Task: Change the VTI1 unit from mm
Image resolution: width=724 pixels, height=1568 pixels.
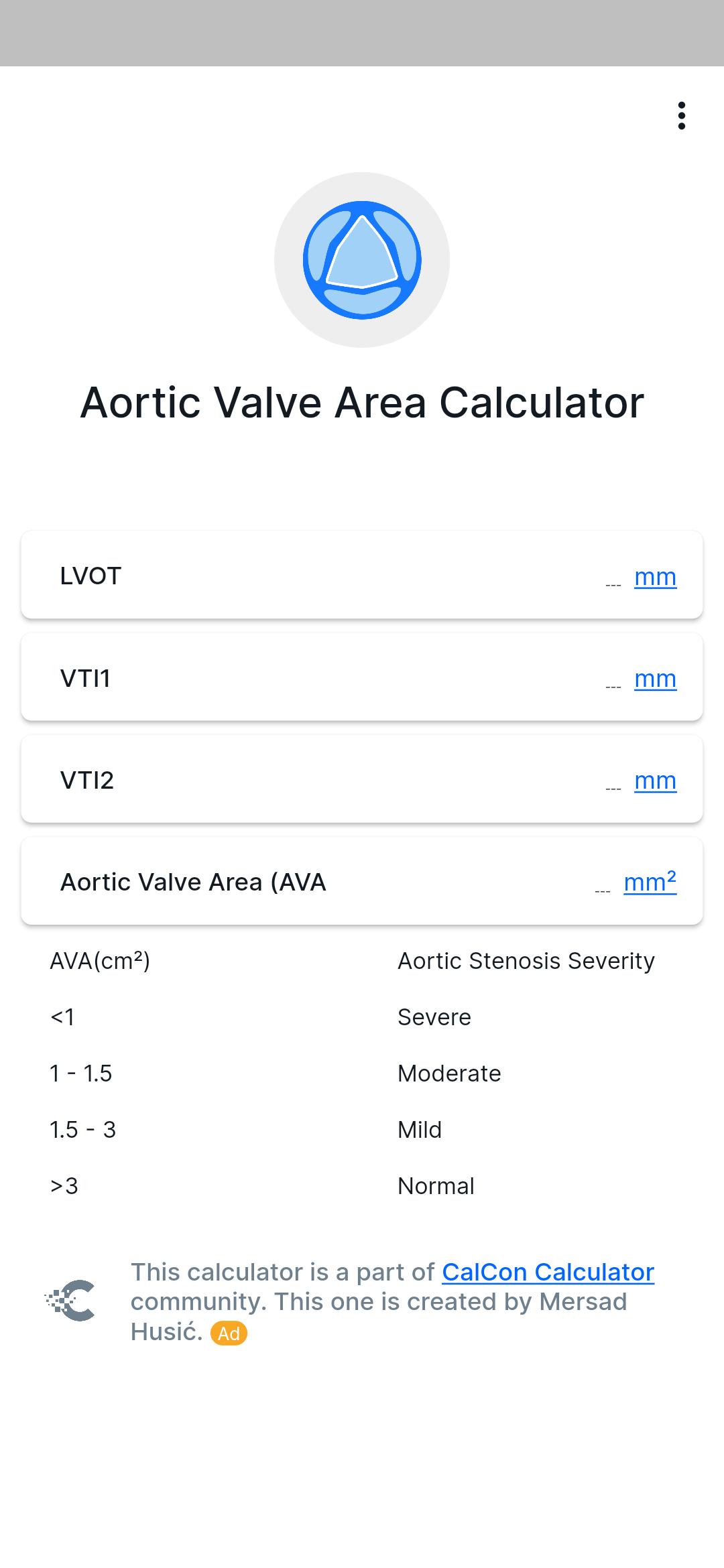Action: [x=655, y=678]
